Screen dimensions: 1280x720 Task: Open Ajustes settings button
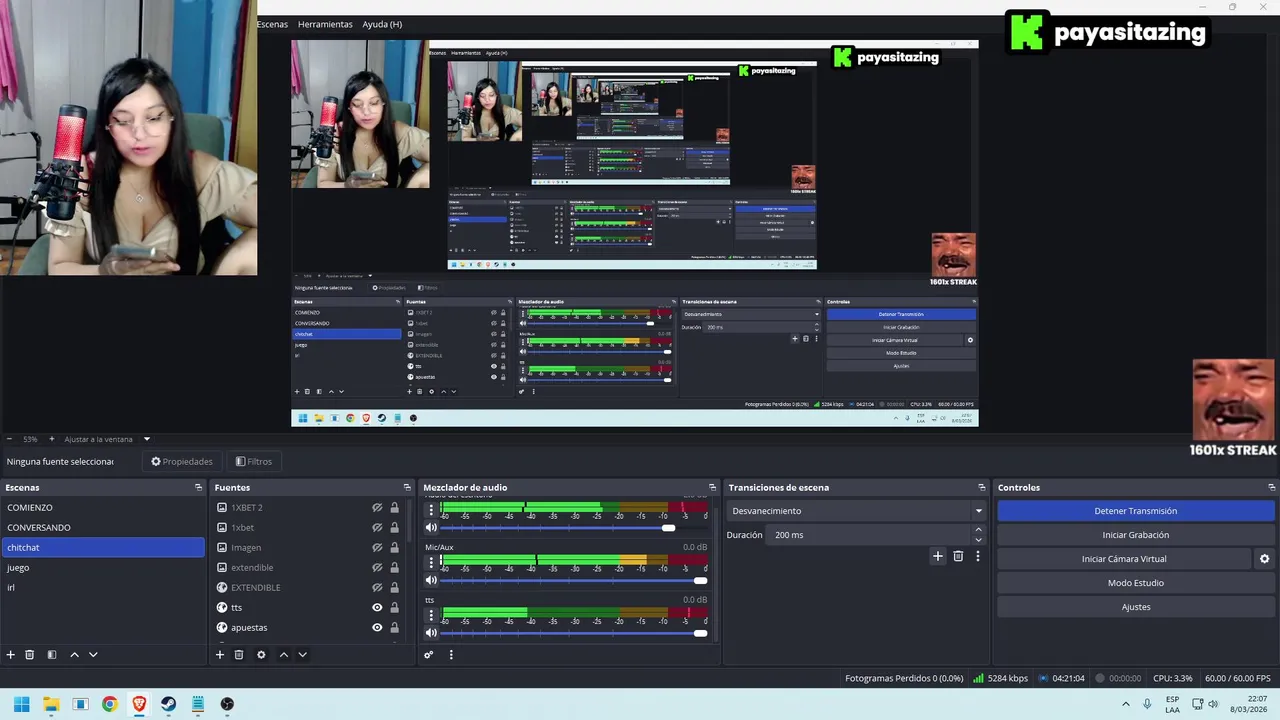pyautogui.click(x=1135, y=607)
